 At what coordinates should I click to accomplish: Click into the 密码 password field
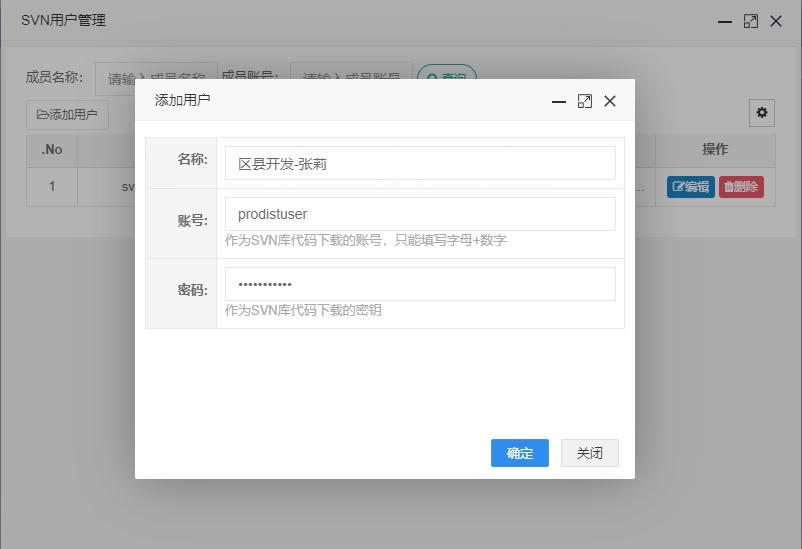tap(420, 284)
